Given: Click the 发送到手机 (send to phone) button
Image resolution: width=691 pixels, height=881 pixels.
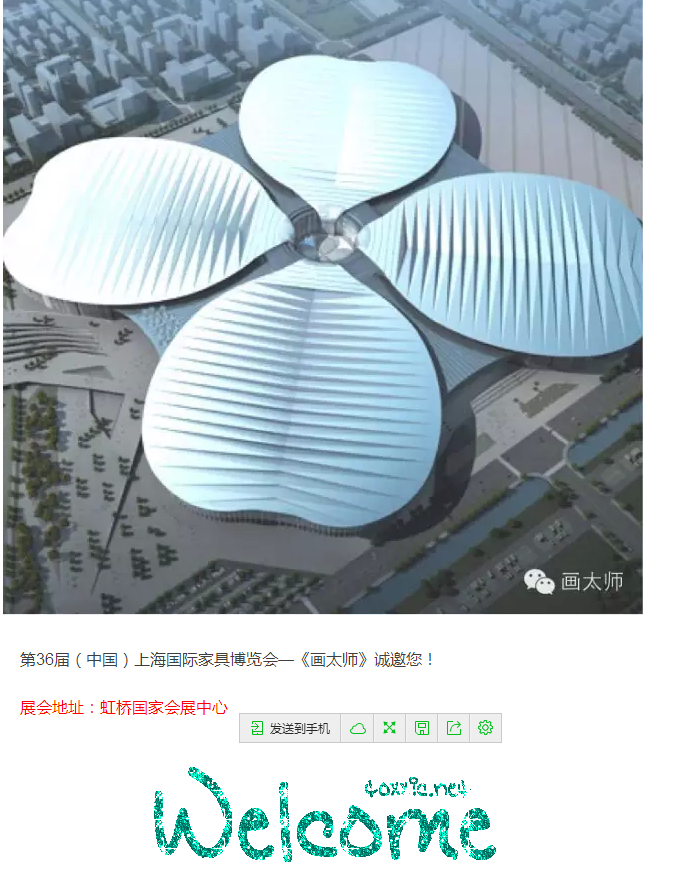Looking at the screenshot, I should (290, 728).
